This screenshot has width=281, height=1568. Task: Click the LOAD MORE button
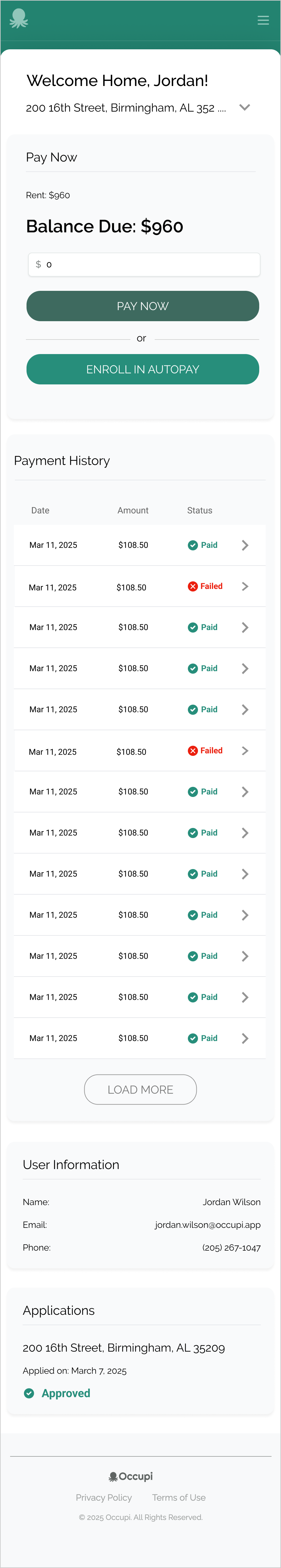coord(140,1089)
